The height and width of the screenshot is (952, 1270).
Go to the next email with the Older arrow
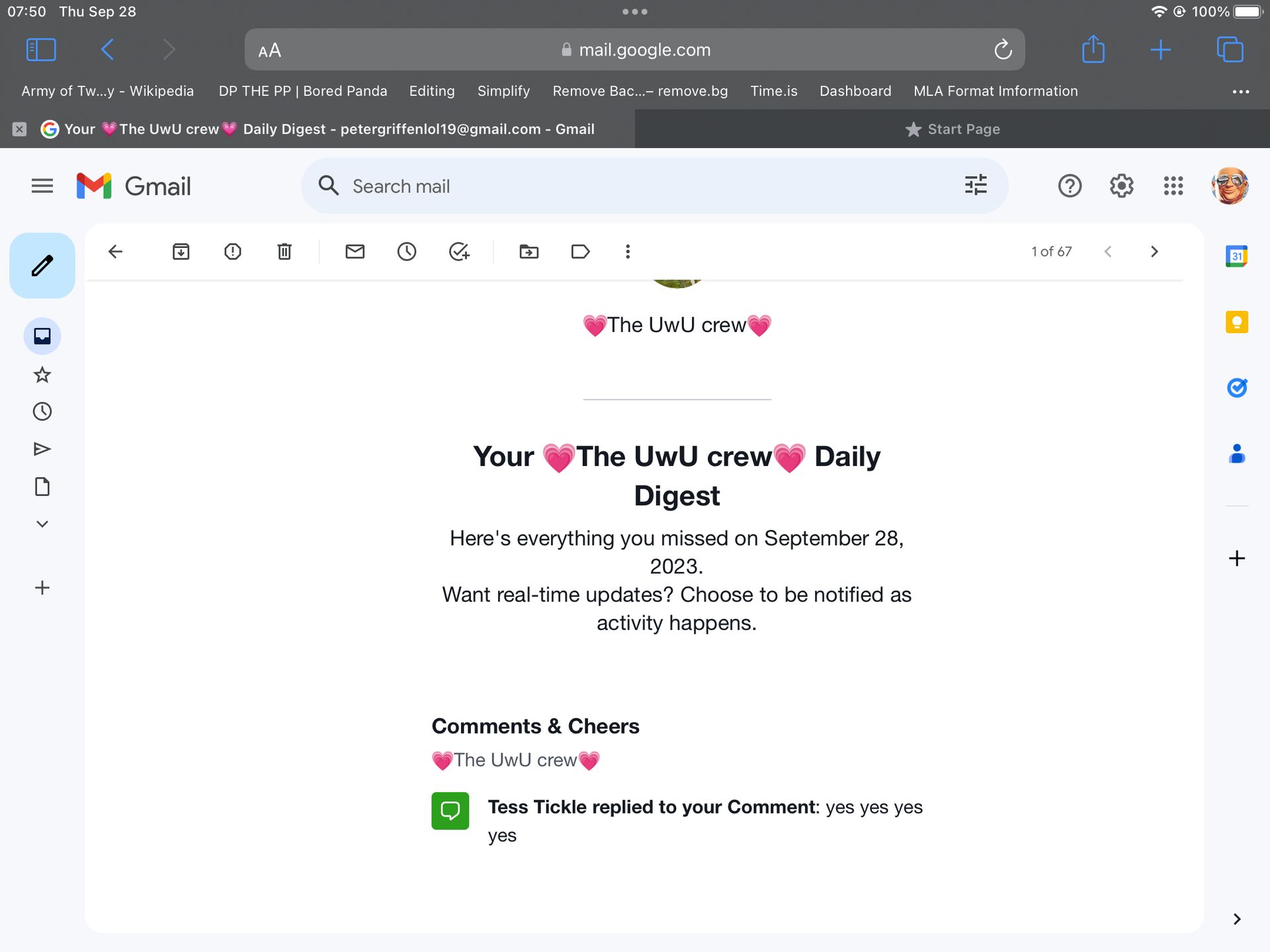(1154, 251)
